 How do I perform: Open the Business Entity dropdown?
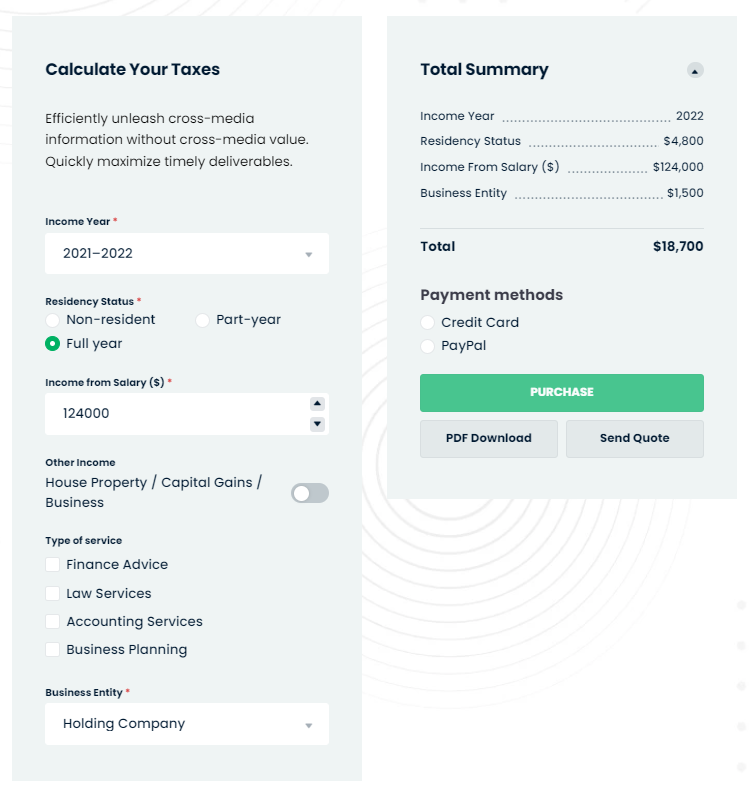coord(187,724)
